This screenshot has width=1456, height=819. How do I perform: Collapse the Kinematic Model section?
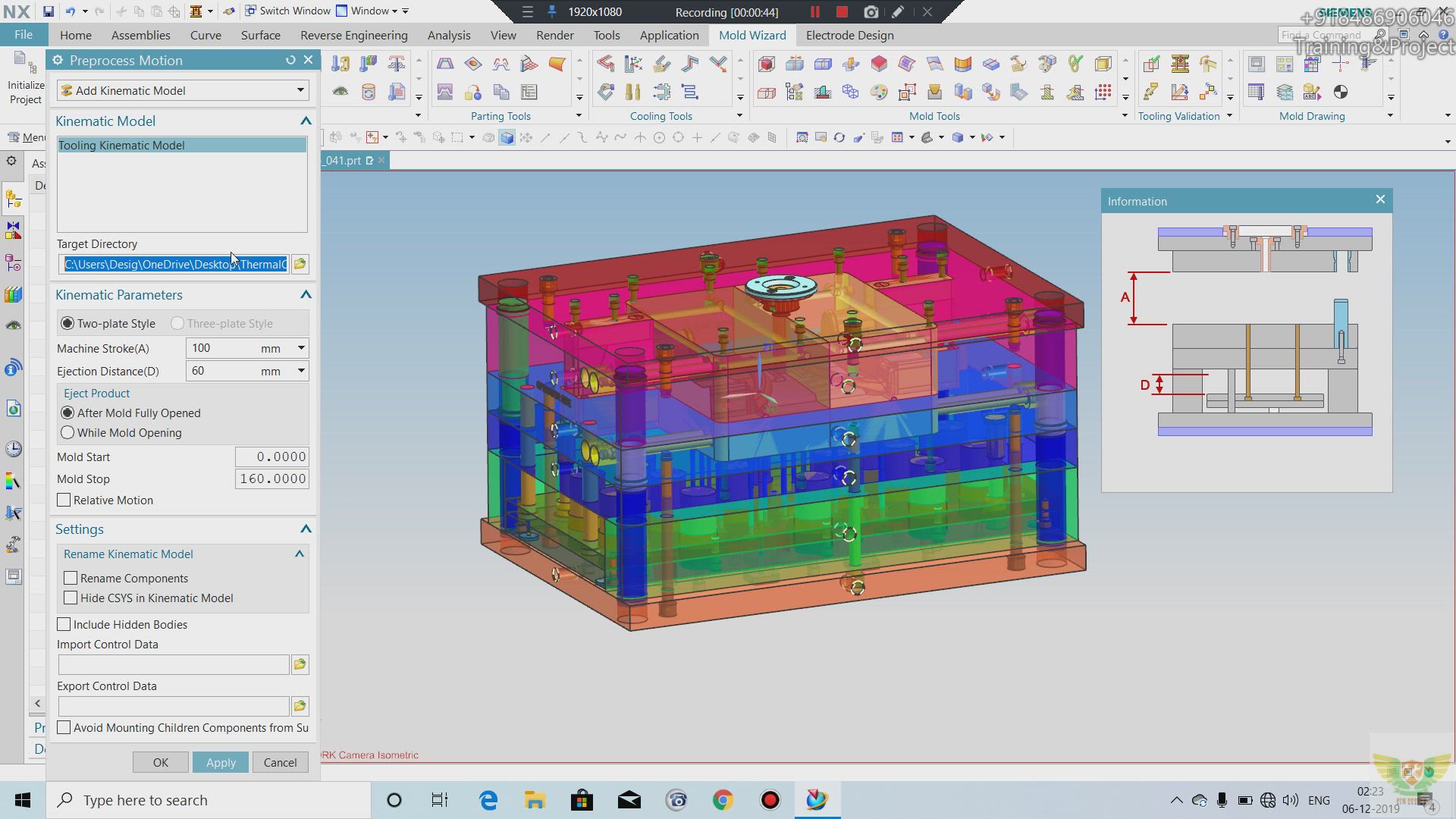coord(306,121)
